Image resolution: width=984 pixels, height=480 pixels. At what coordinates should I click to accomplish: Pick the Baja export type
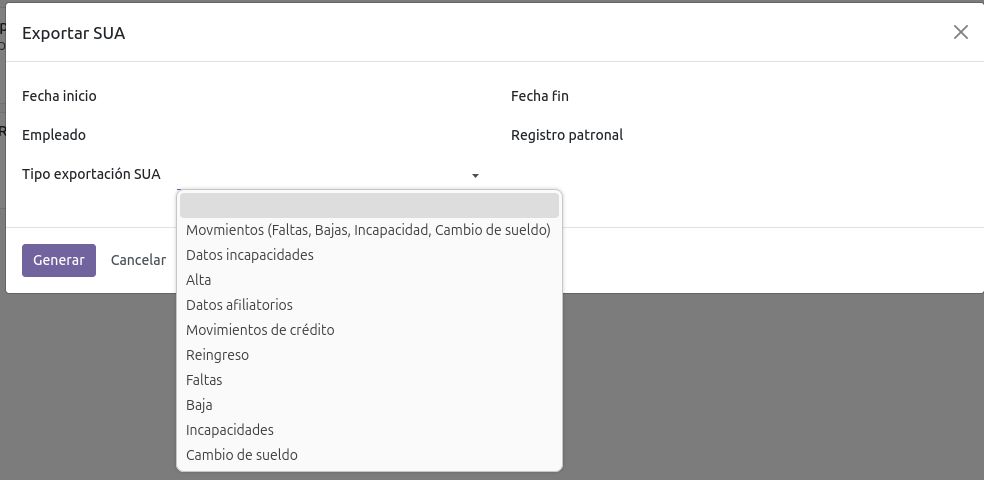click(199, 405)
